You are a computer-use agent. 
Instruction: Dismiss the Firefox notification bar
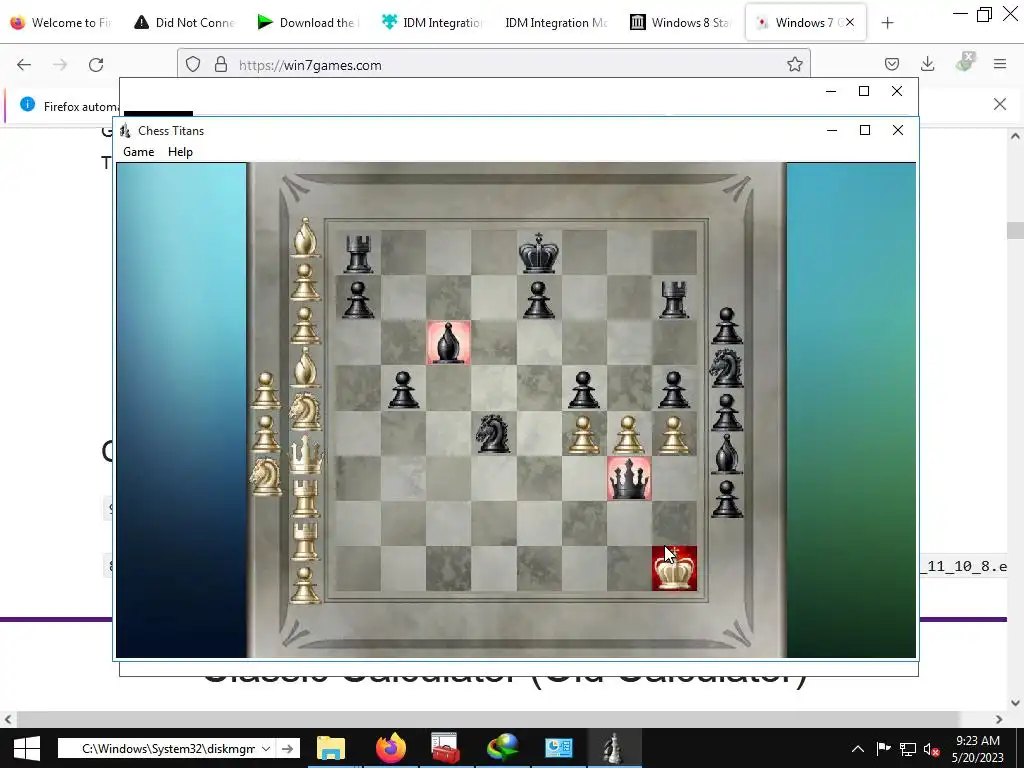pos(1000,104)
